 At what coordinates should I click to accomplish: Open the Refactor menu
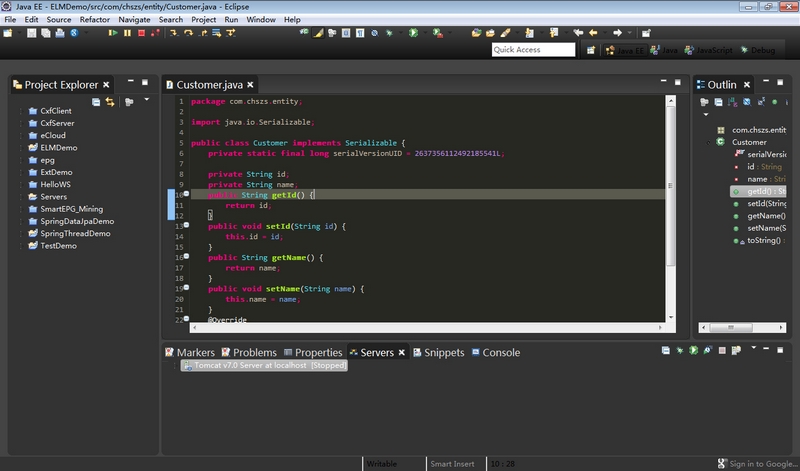[95, 19]
